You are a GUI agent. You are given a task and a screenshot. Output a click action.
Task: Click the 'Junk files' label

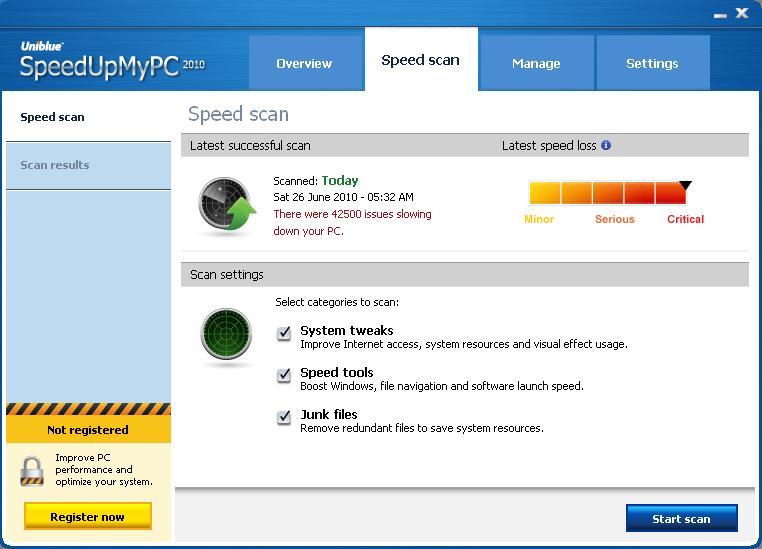click(x=329, y=414)
